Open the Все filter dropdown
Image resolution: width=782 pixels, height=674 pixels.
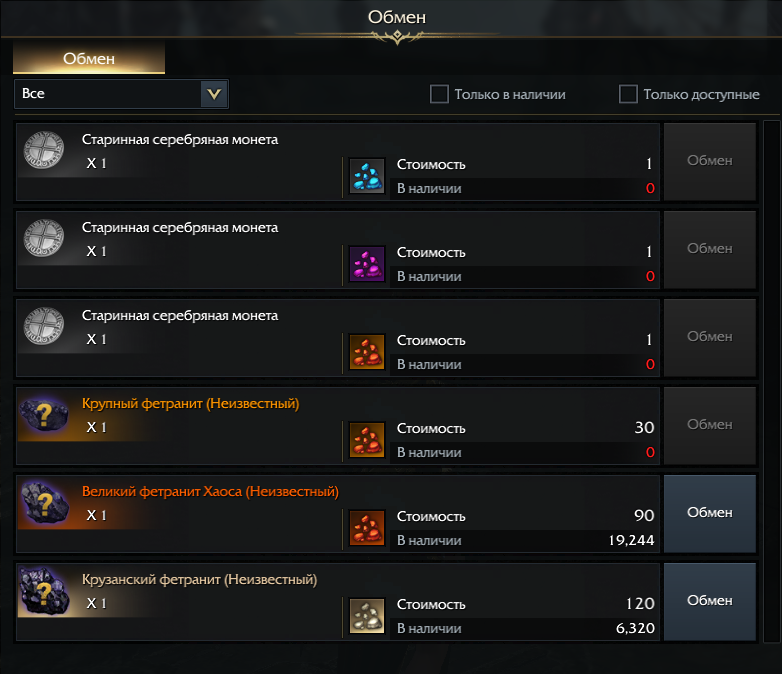click(x=108, y=94)
